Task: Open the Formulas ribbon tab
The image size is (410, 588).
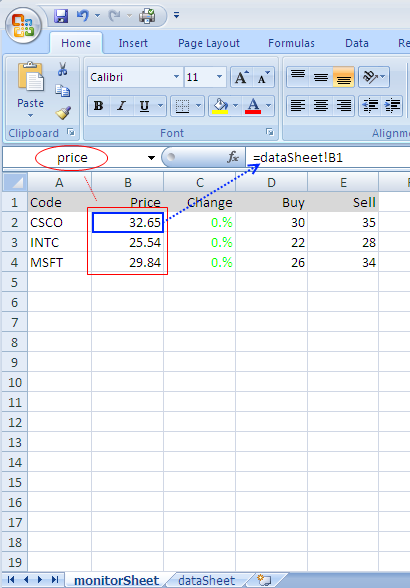Action: [291, 43]
